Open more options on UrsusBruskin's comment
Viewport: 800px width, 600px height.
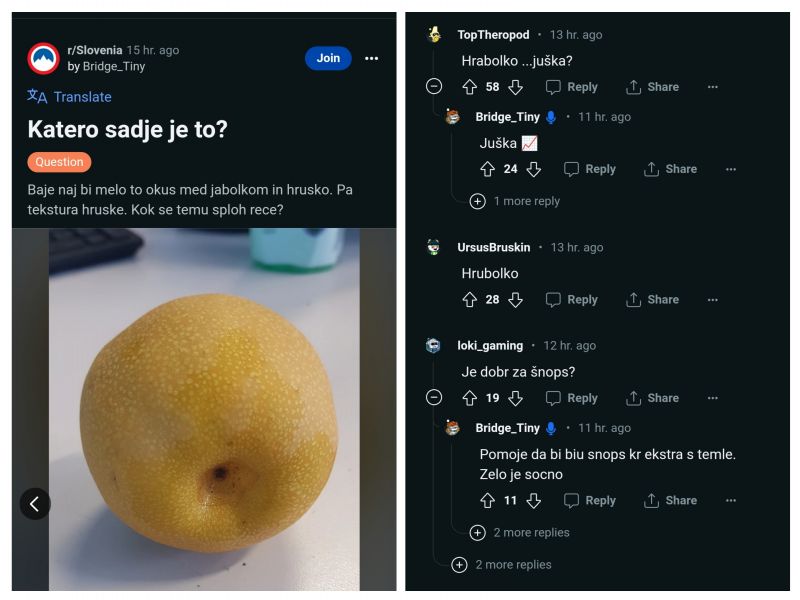[712, 300]
